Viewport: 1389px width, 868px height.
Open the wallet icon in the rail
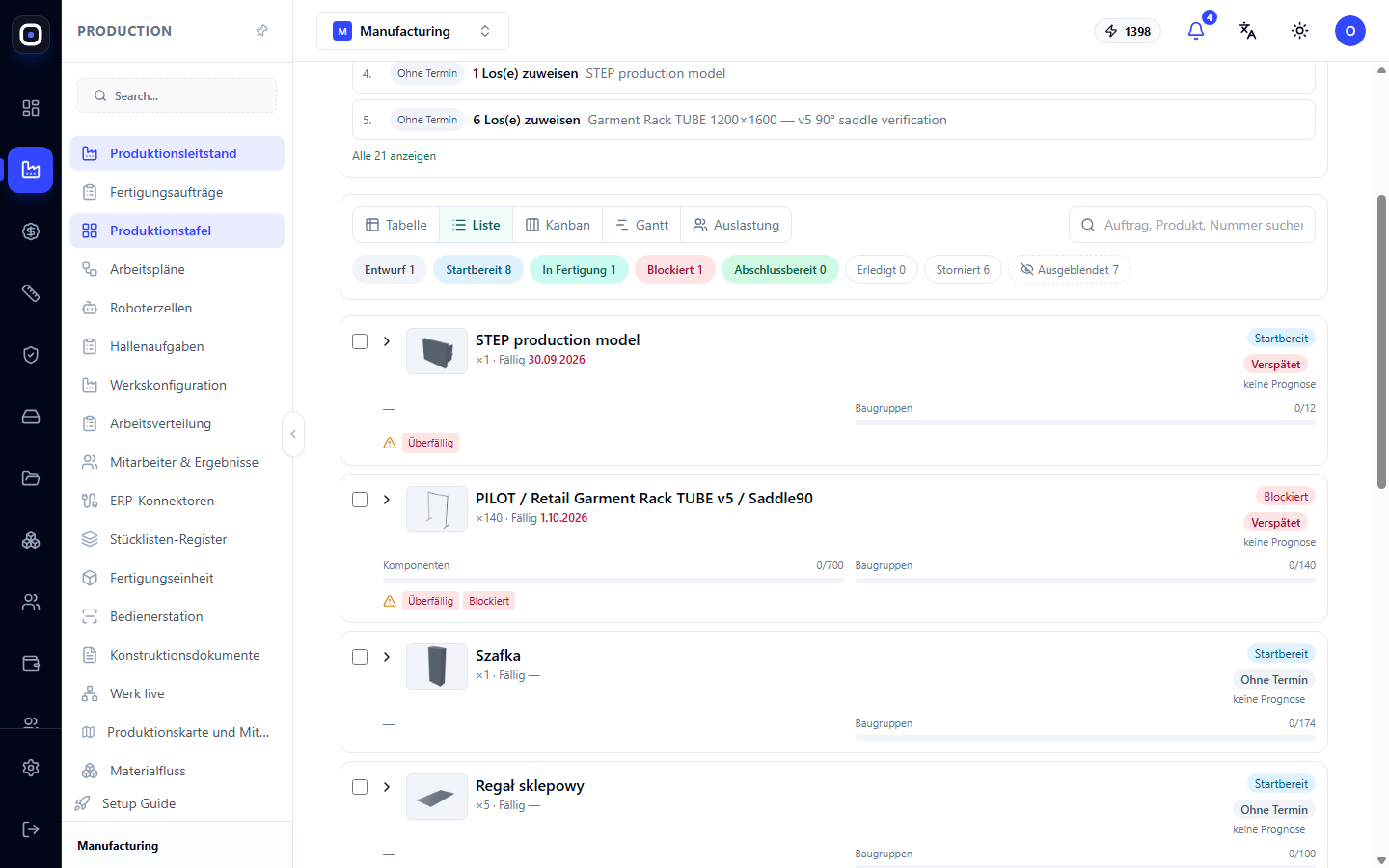click(x=31, y=664)
